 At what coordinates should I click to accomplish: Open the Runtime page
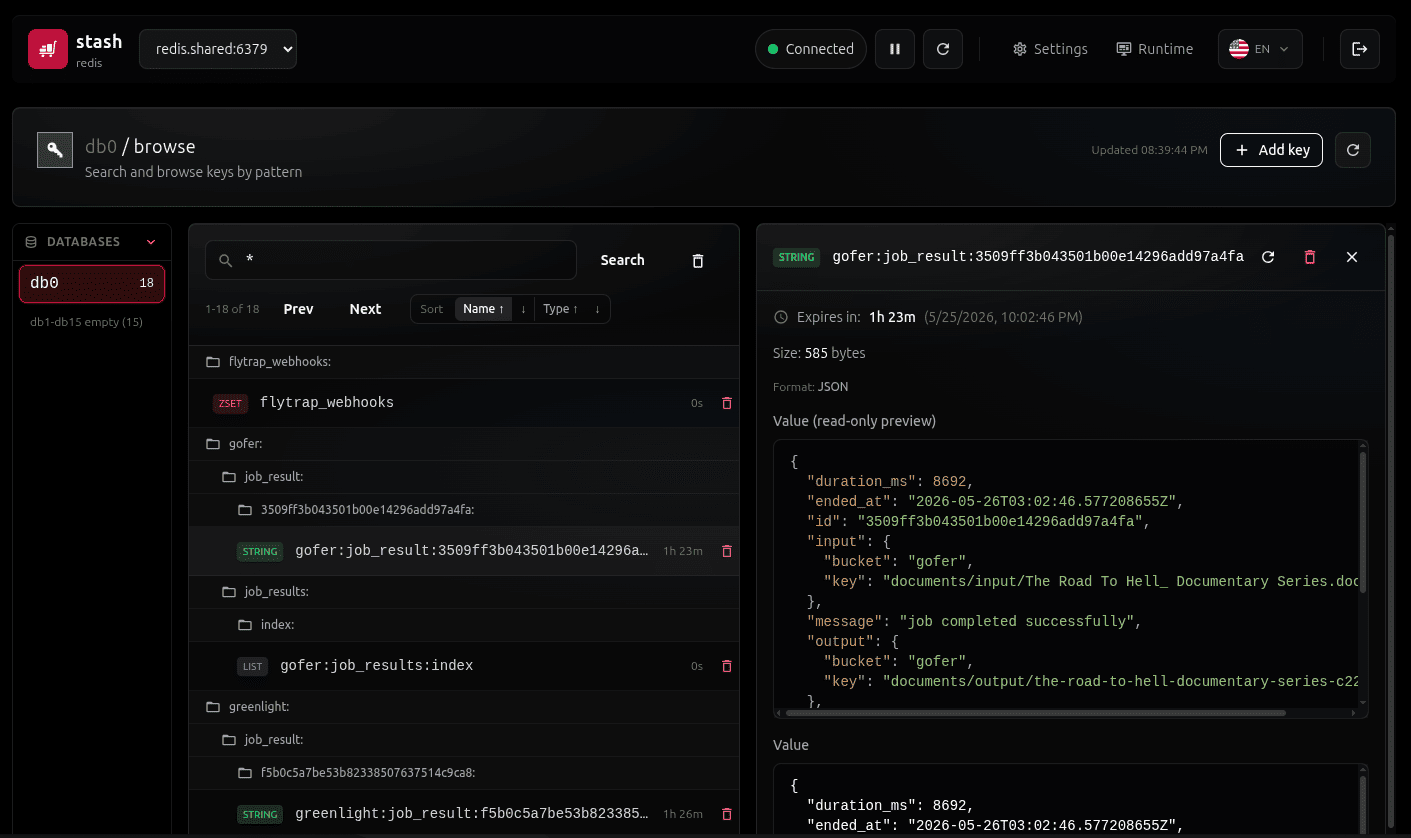(1155, 49)
